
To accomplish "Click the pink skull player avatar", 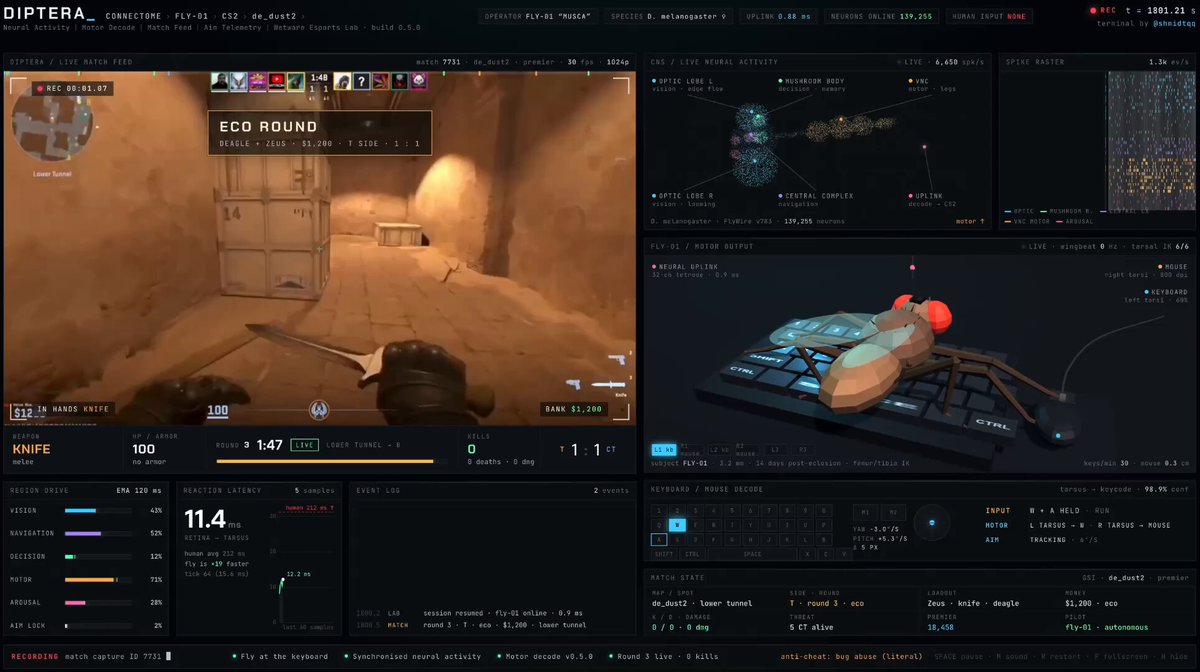I will (418, 82).
